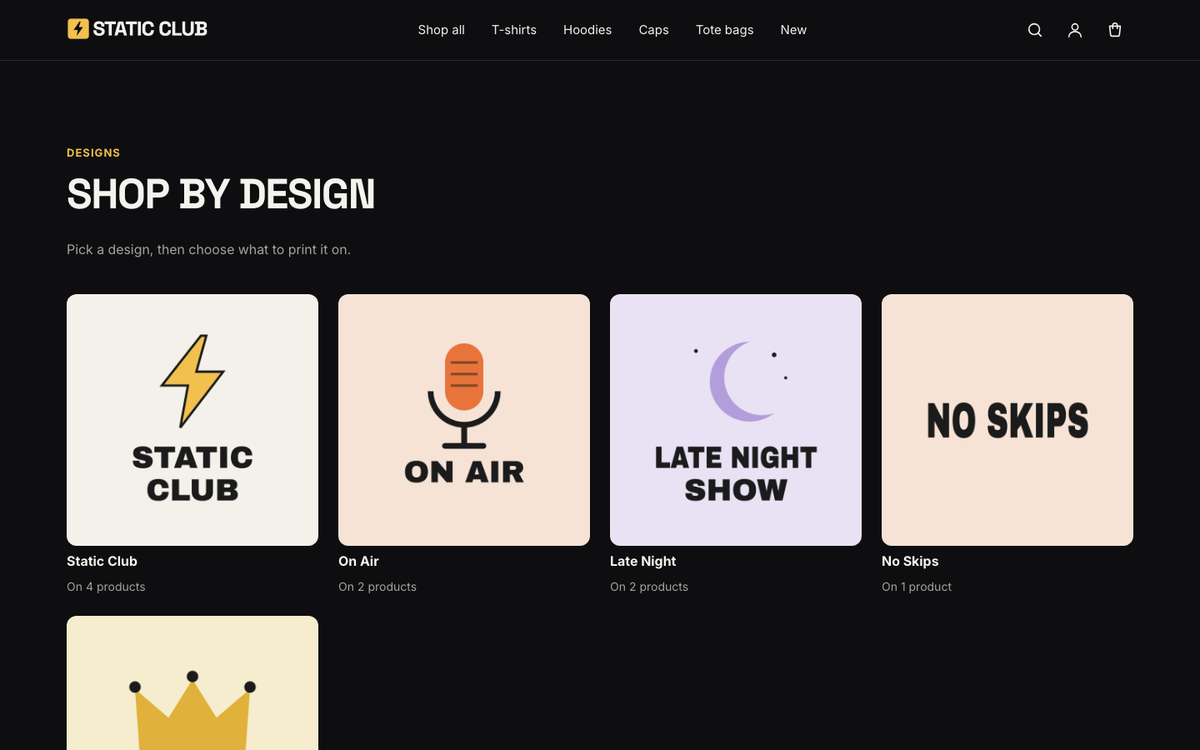The width and height of the screenshot is (1200, 750).
Task: Click the On Air design title link
Action: (x=359, y=561)
